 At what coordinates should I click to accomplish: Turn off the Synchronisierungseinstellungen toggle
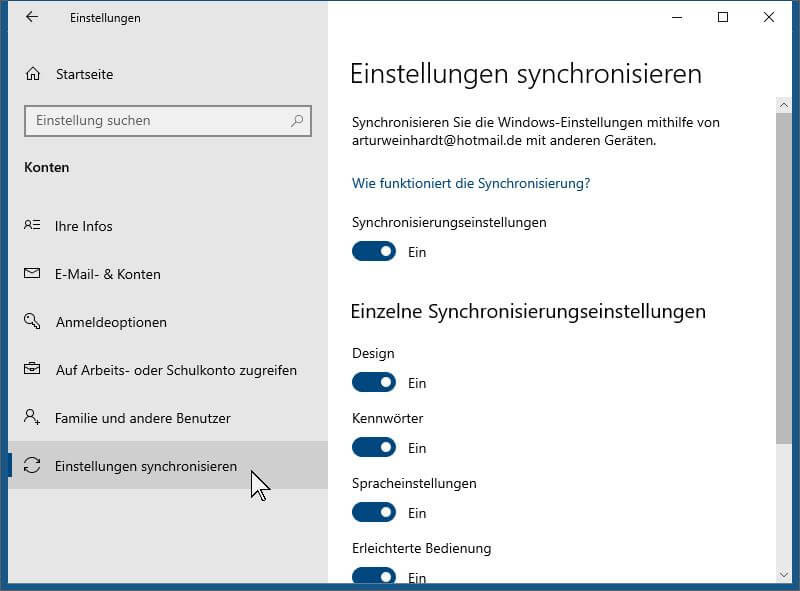coord(373,251)
